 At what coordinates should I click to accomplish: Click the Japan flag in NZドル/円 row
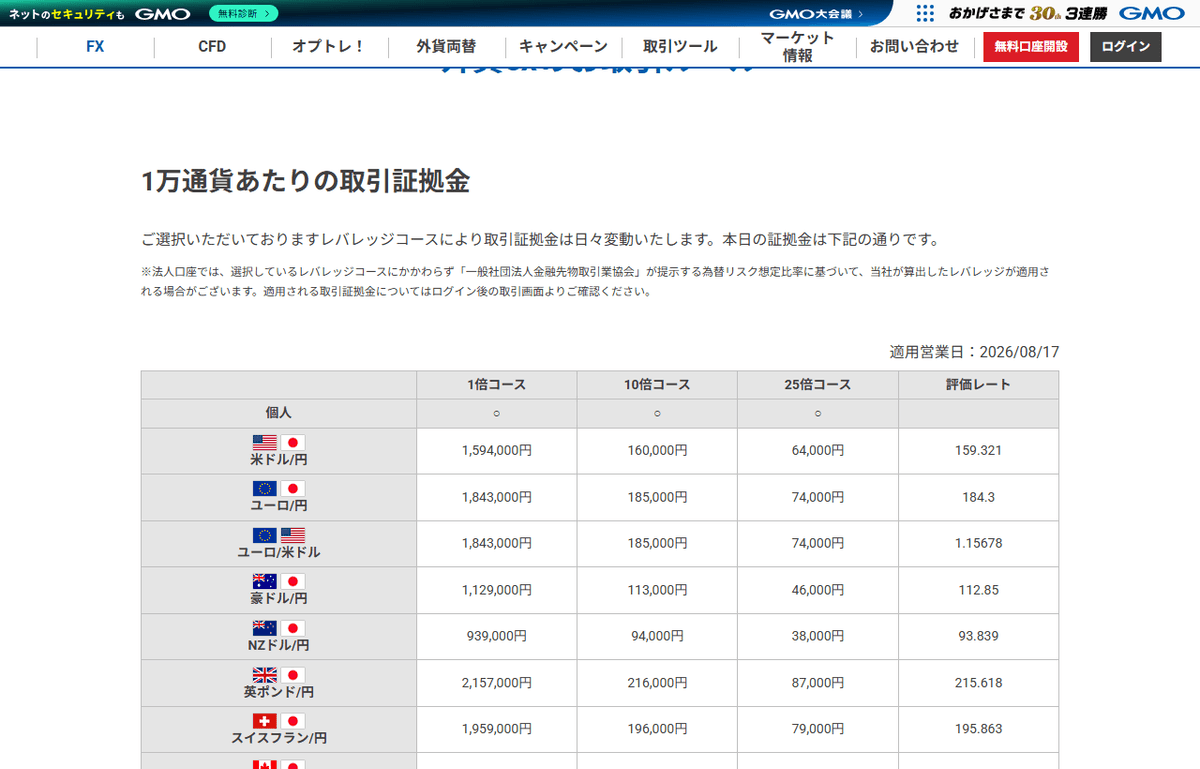tap(292, 628)
